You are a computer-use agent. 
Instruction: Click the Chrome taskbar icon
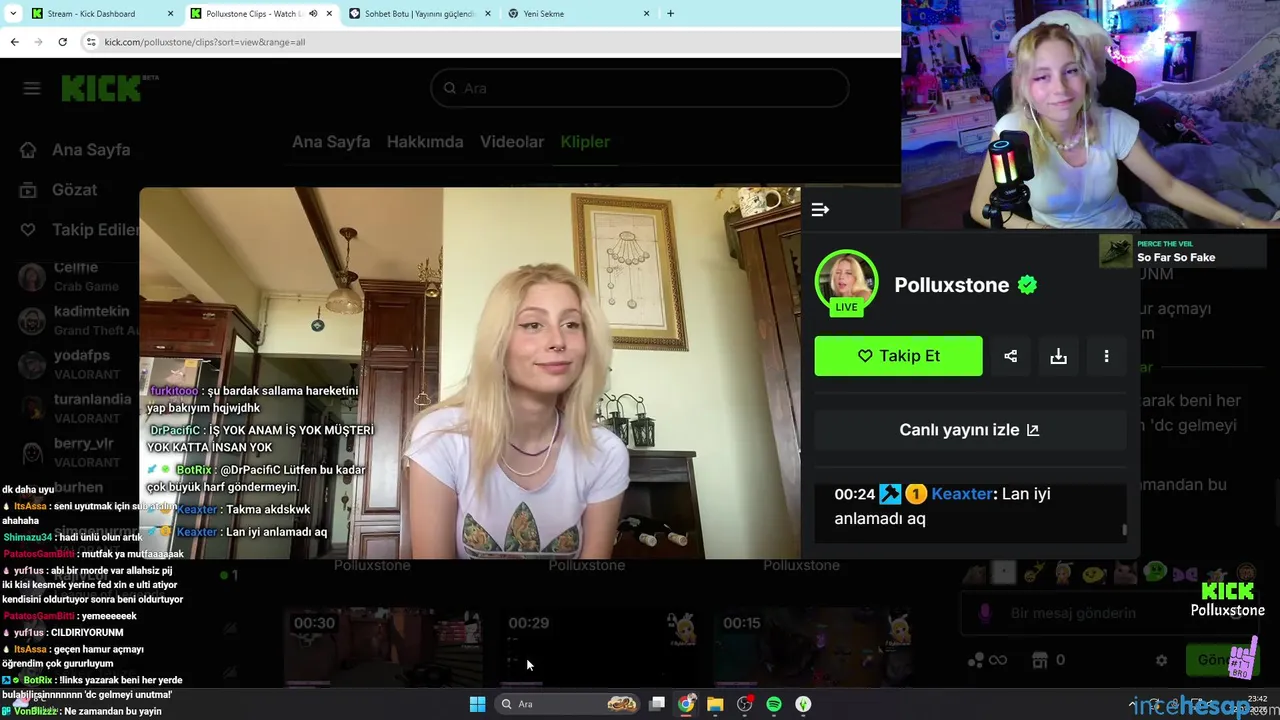[686, 704]
